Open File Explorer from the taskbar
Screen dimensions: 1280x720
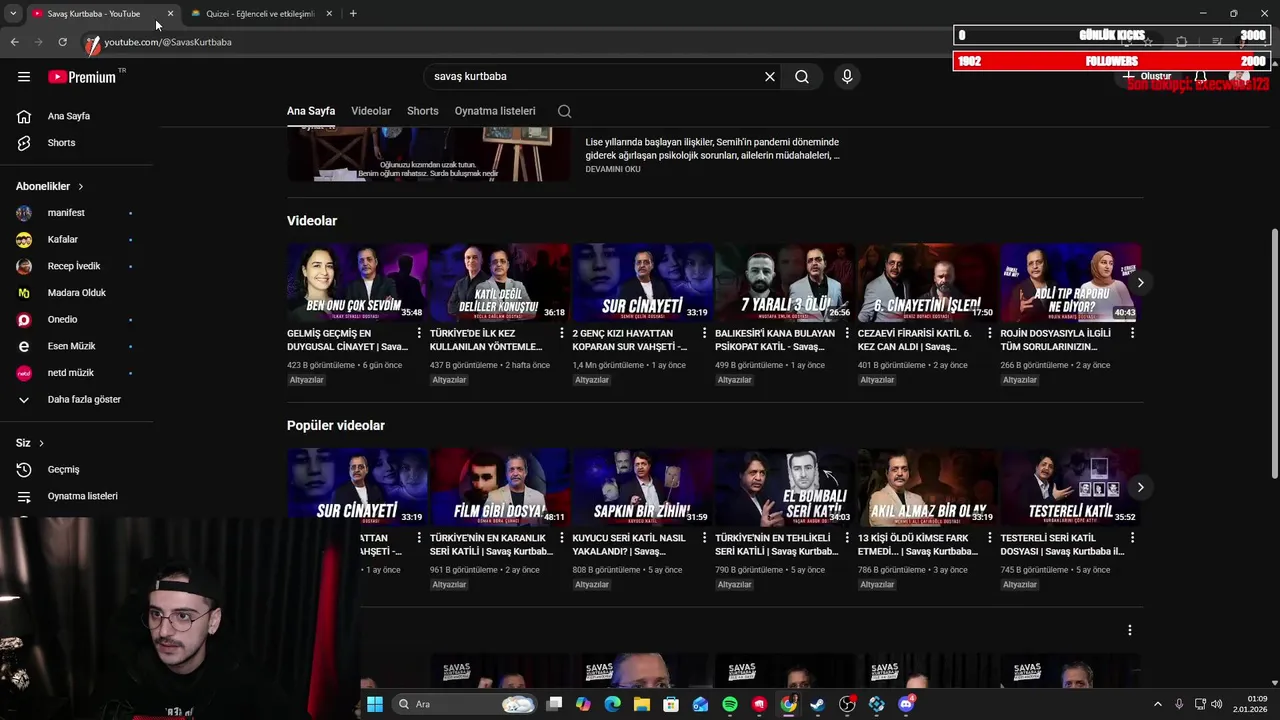642,704
